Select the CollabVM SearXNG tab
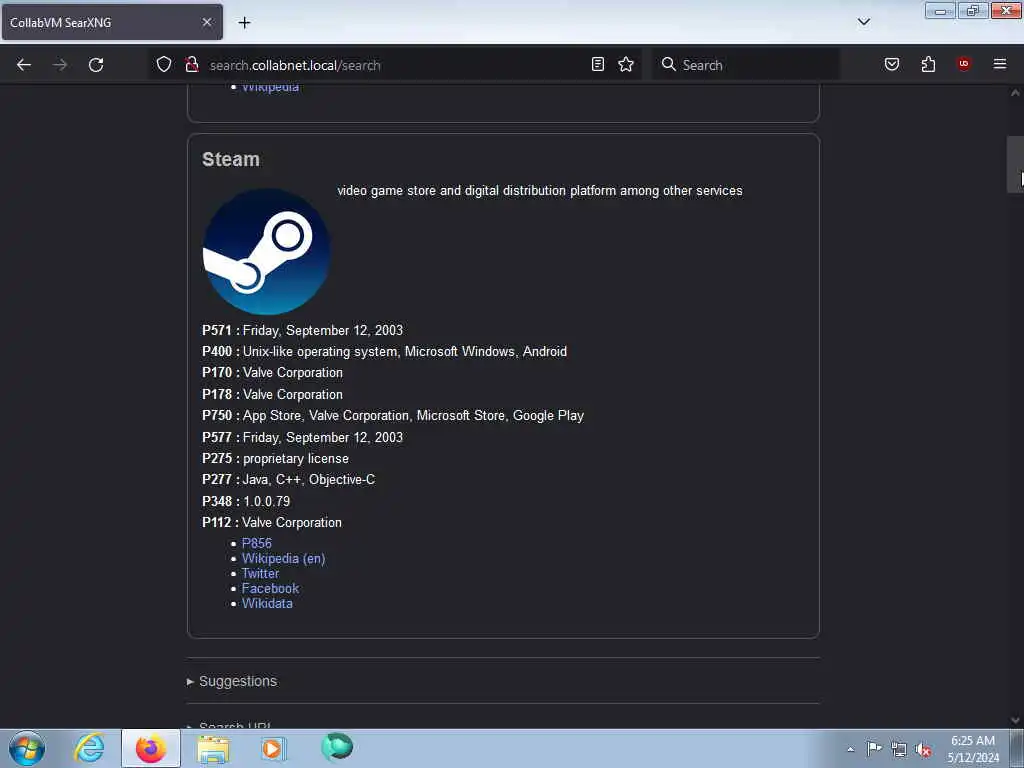The width and height of the screenshot is (1024, 768). pos(112,22)
